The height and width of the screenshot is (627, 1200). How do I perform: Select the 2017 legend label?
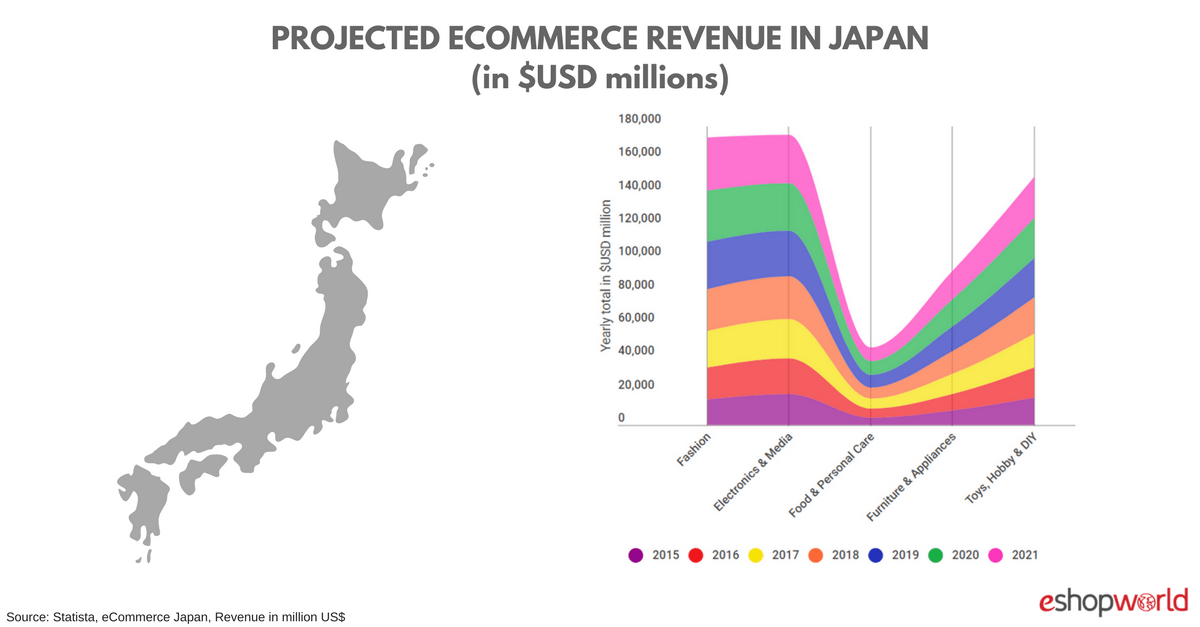pyautogui.click(x=786, y=555)
